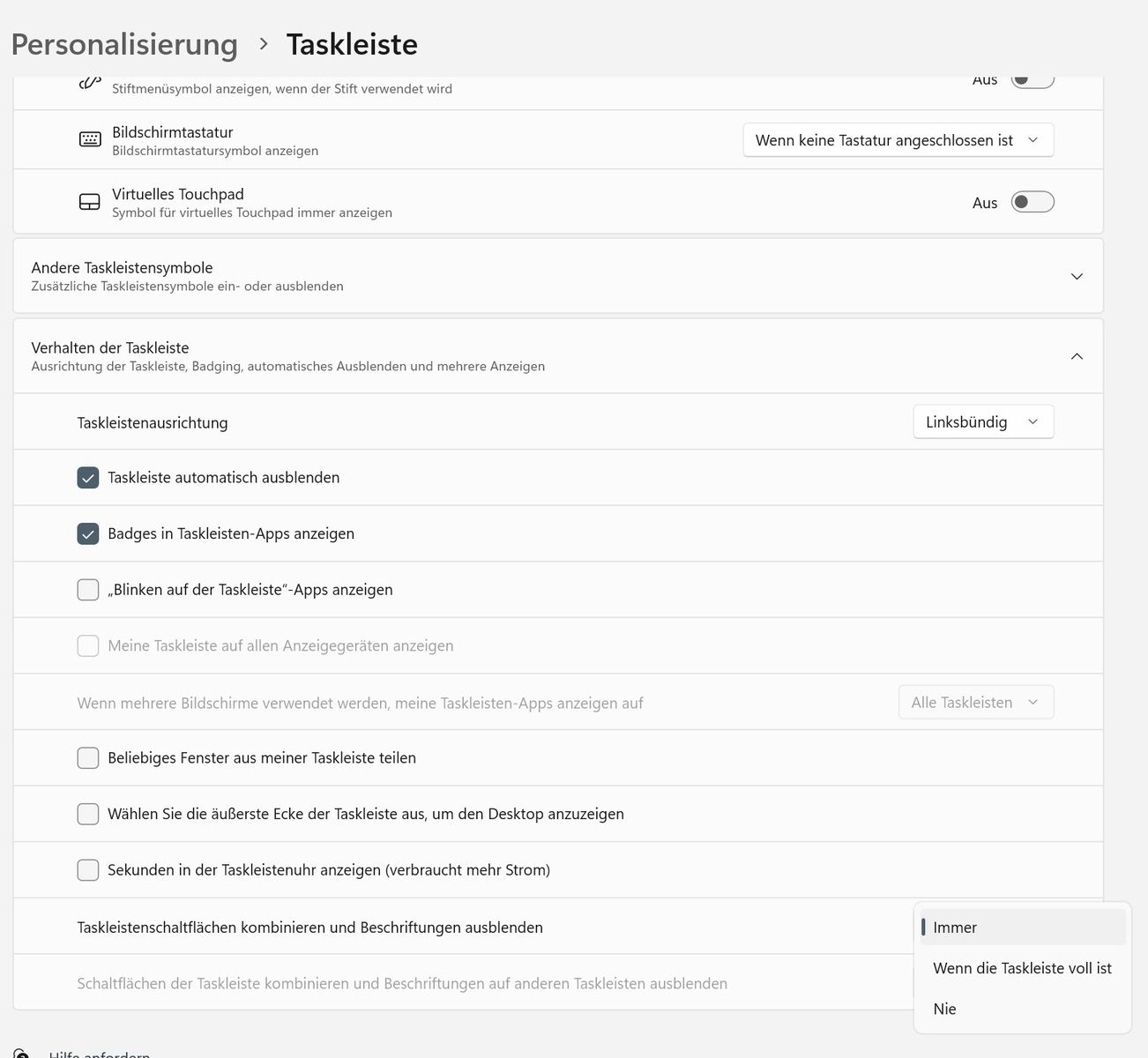Select Nie from the dropdown list
1148x1058 pixels.
pyautogui.click(x=944, y=1009)
